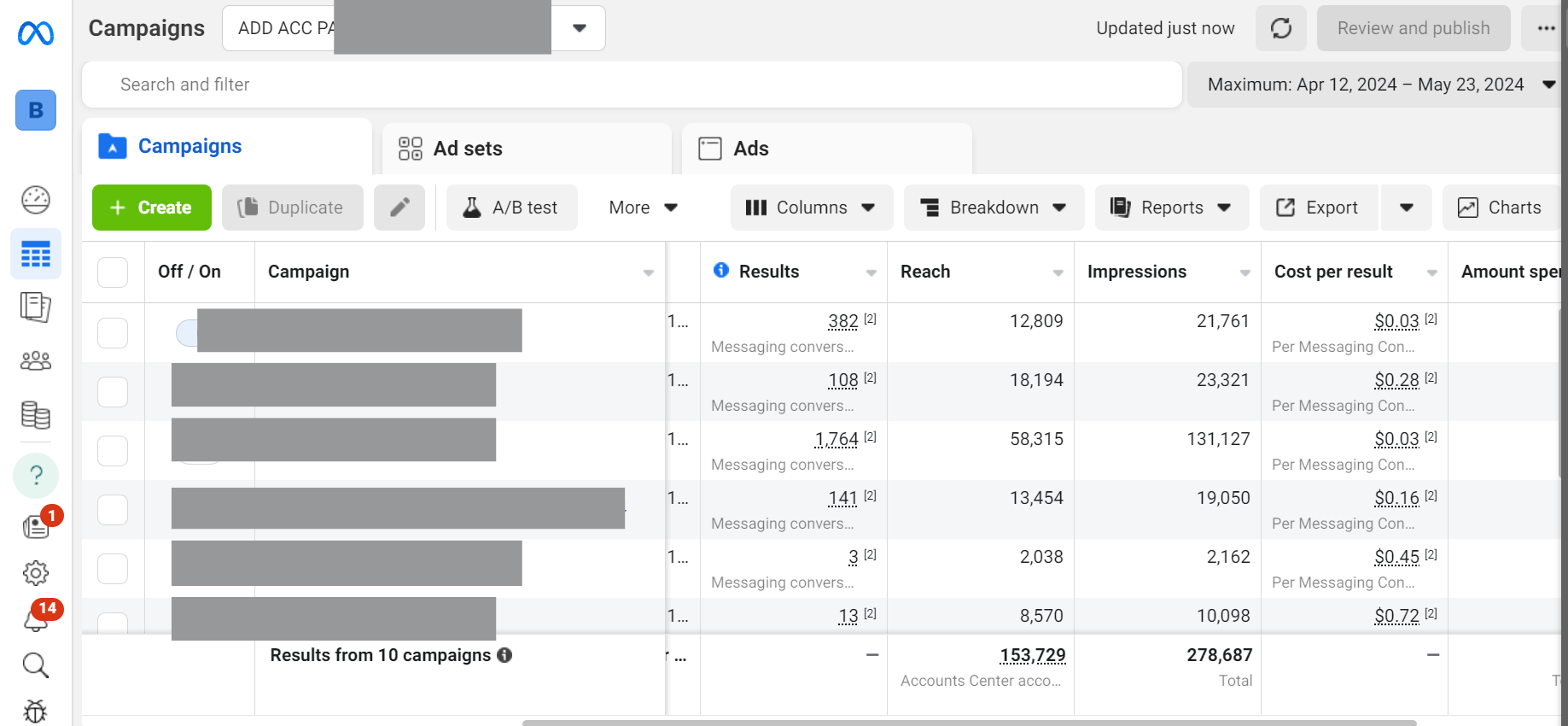1568x726 pixels.
Task: Click the A/B test button
Action: coord(511,208)
